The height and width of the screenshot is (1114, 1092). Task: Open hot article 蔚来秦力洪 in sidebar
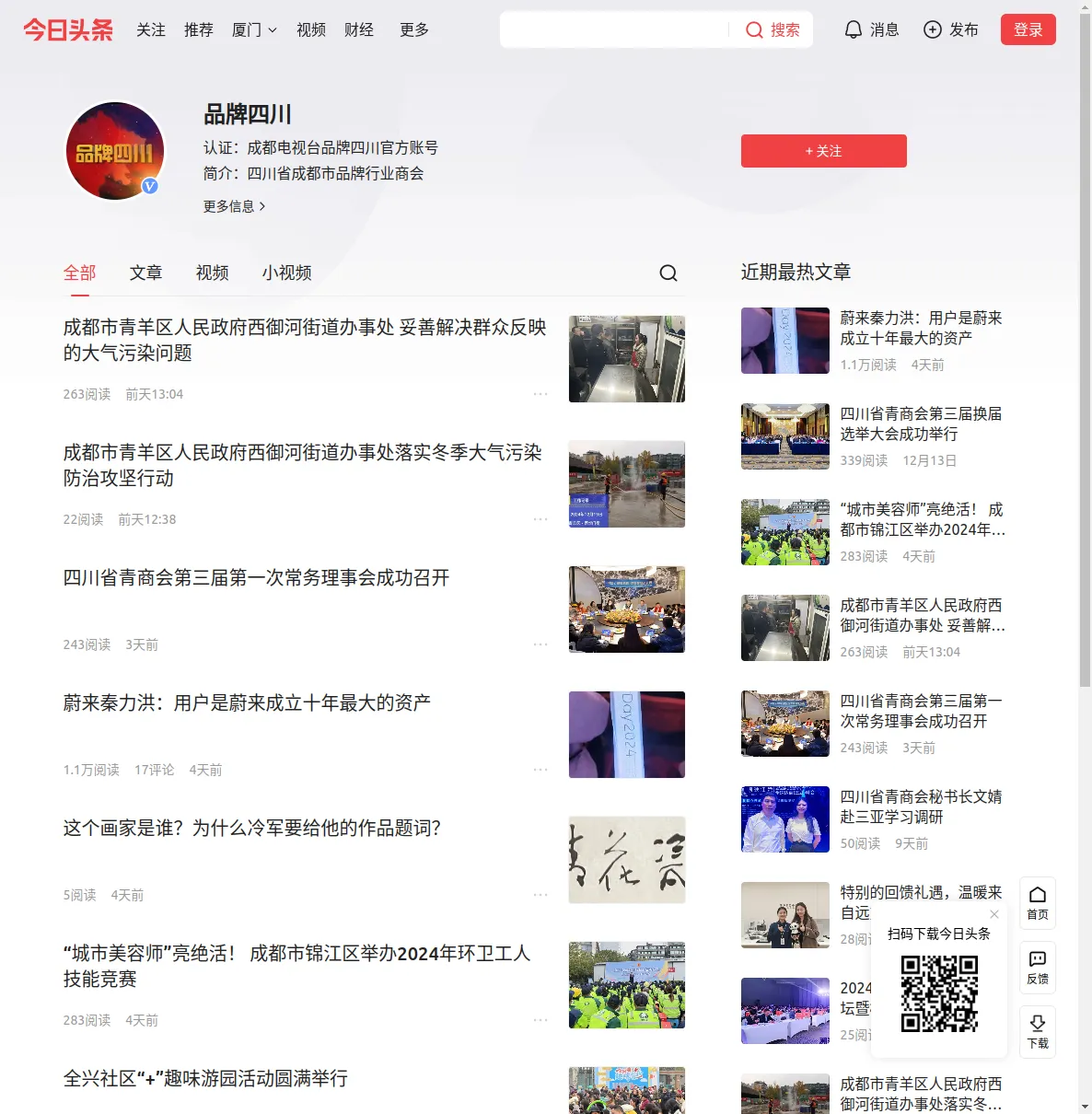(921, 328)
